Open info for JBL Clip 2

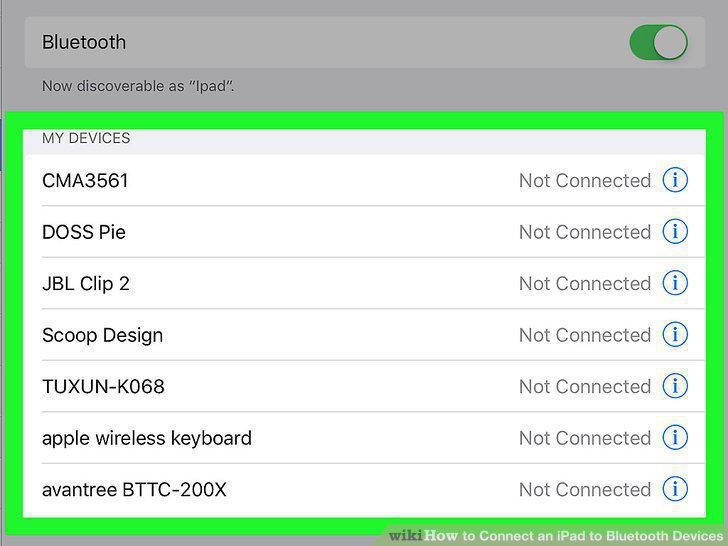(x=675, y=283)
